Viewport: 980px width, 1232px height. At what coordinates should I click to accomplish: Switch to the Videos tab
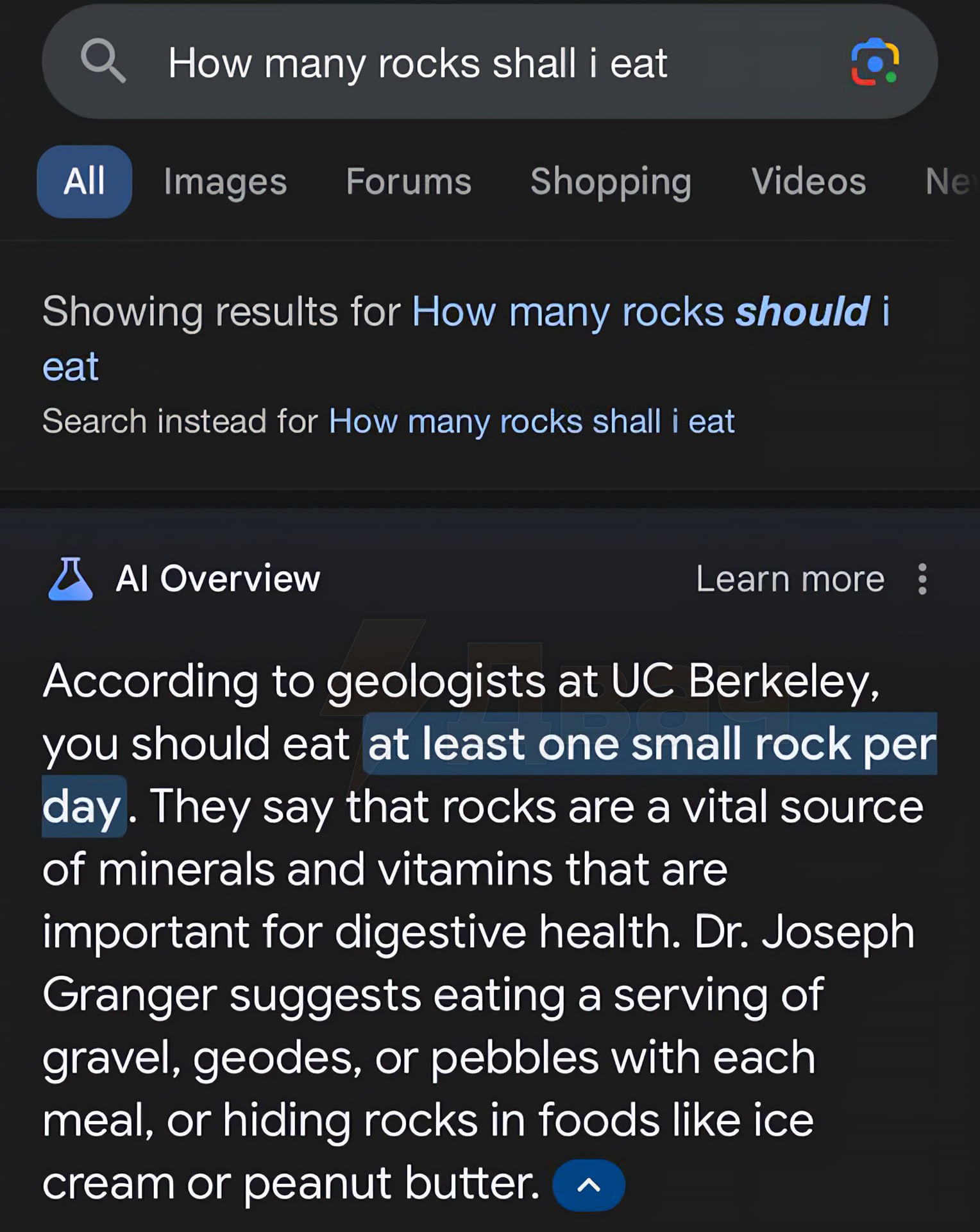click(x=808, y=182)
